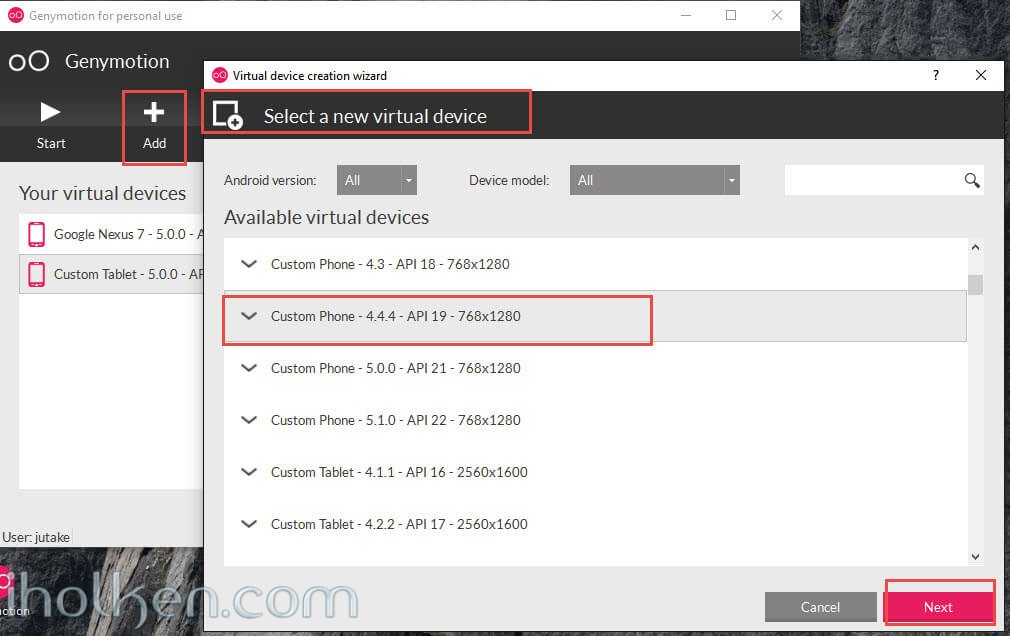Expand Custom Phone 5.1.0 API 22 chevron
Image resolution: width=1010 pixels, height=636 pixels.
click(x=249, y=420)
